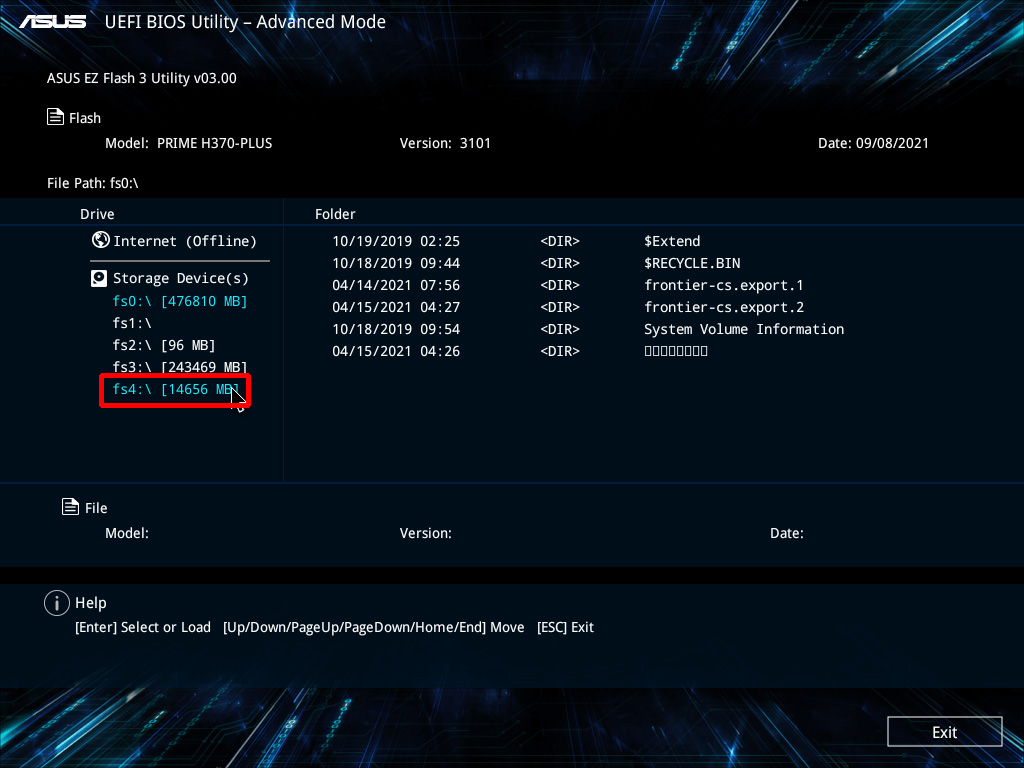
Task: Click the UEFI BIOS Utility – Advanced Mode title
Action: click(245, 22)
